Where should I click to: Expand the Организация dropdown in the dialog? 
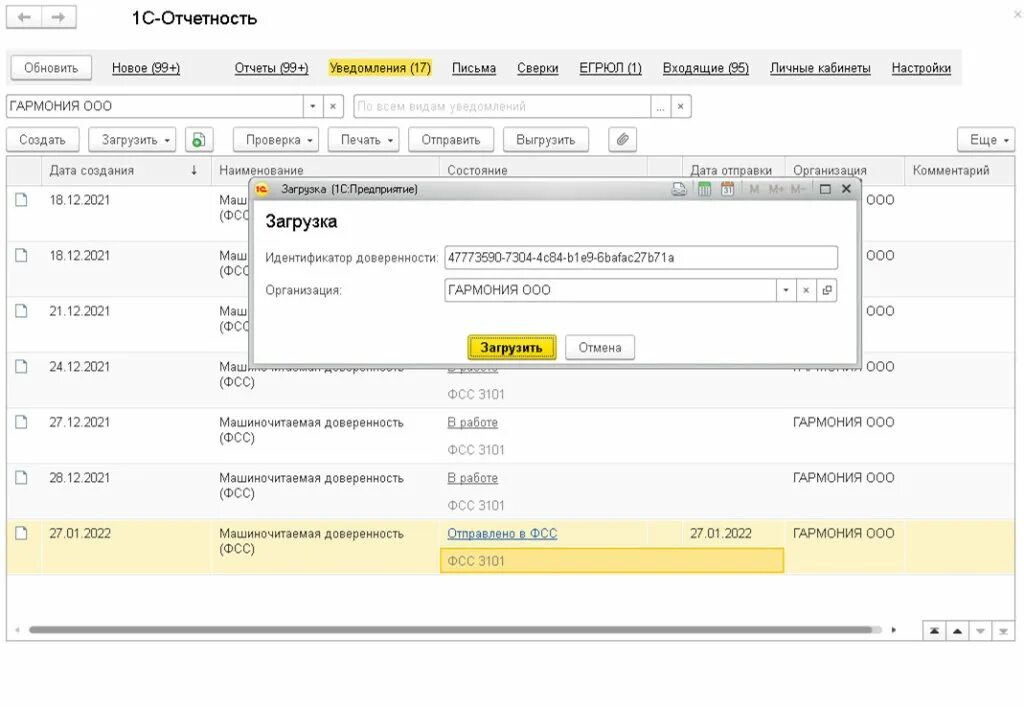coord(786,290)
